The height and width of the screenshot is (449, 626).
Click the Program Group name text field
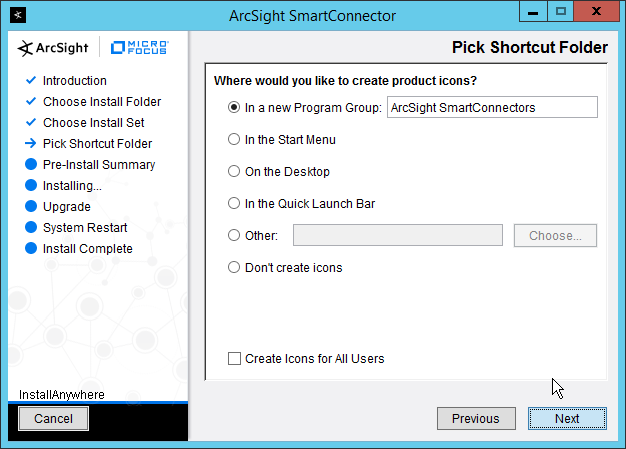[x=491, y=107]
